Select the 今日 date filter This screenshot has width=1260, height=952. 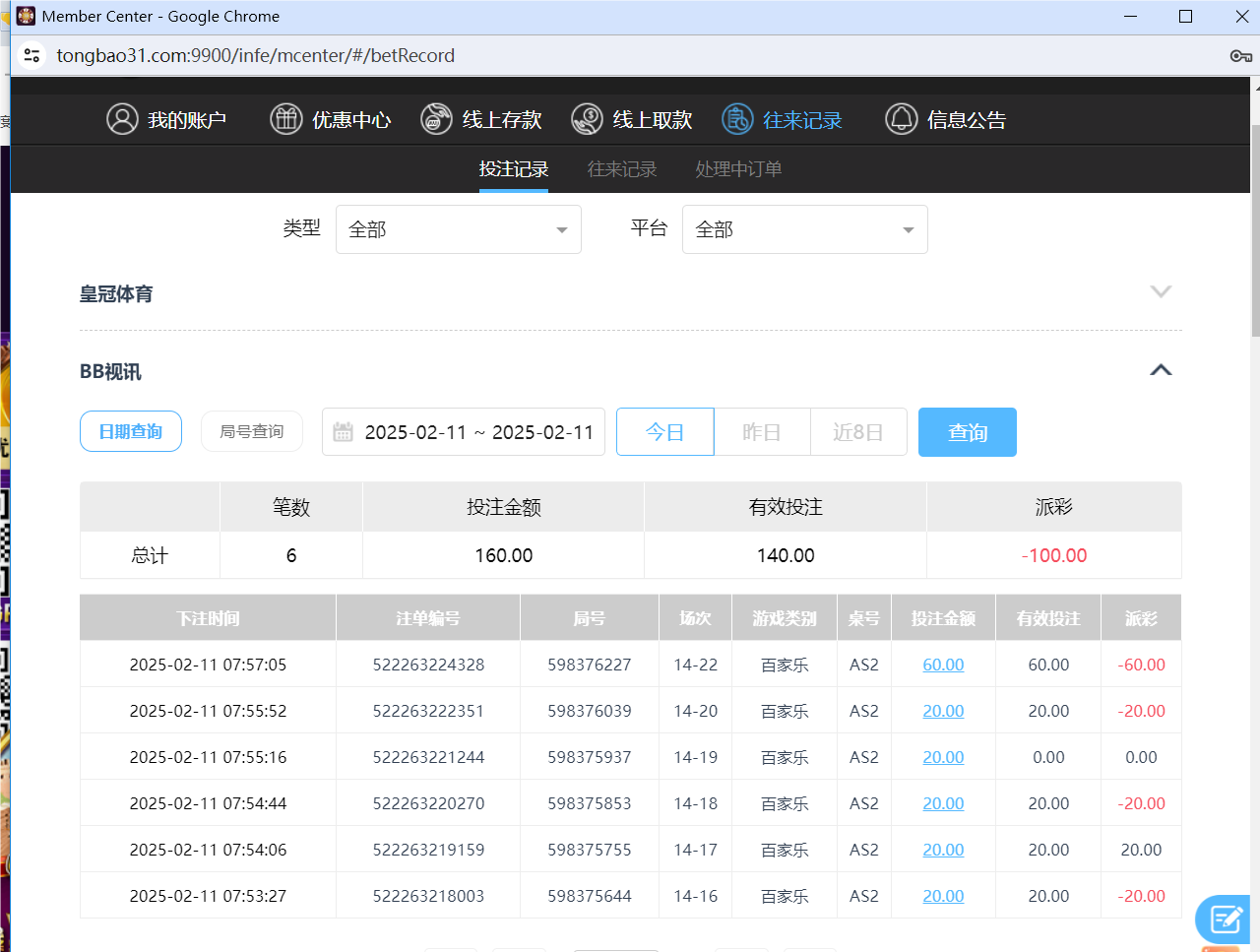click(664, 431)
